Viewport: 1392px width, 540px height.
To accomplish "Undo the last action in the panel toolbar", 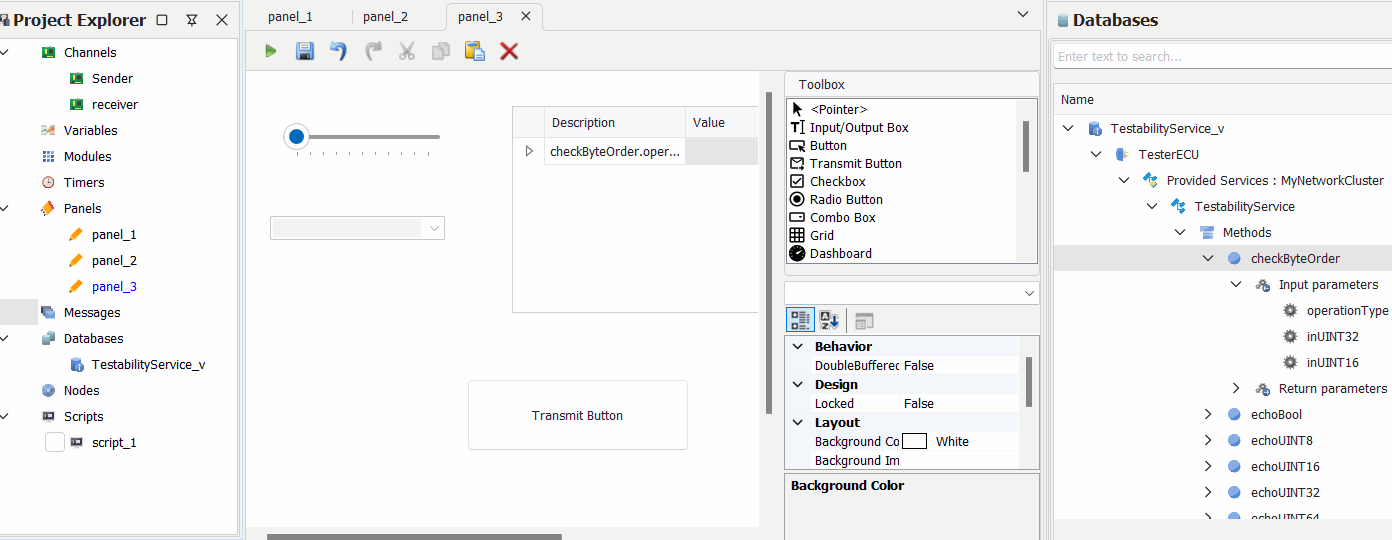I will click(x=339, y=51).
